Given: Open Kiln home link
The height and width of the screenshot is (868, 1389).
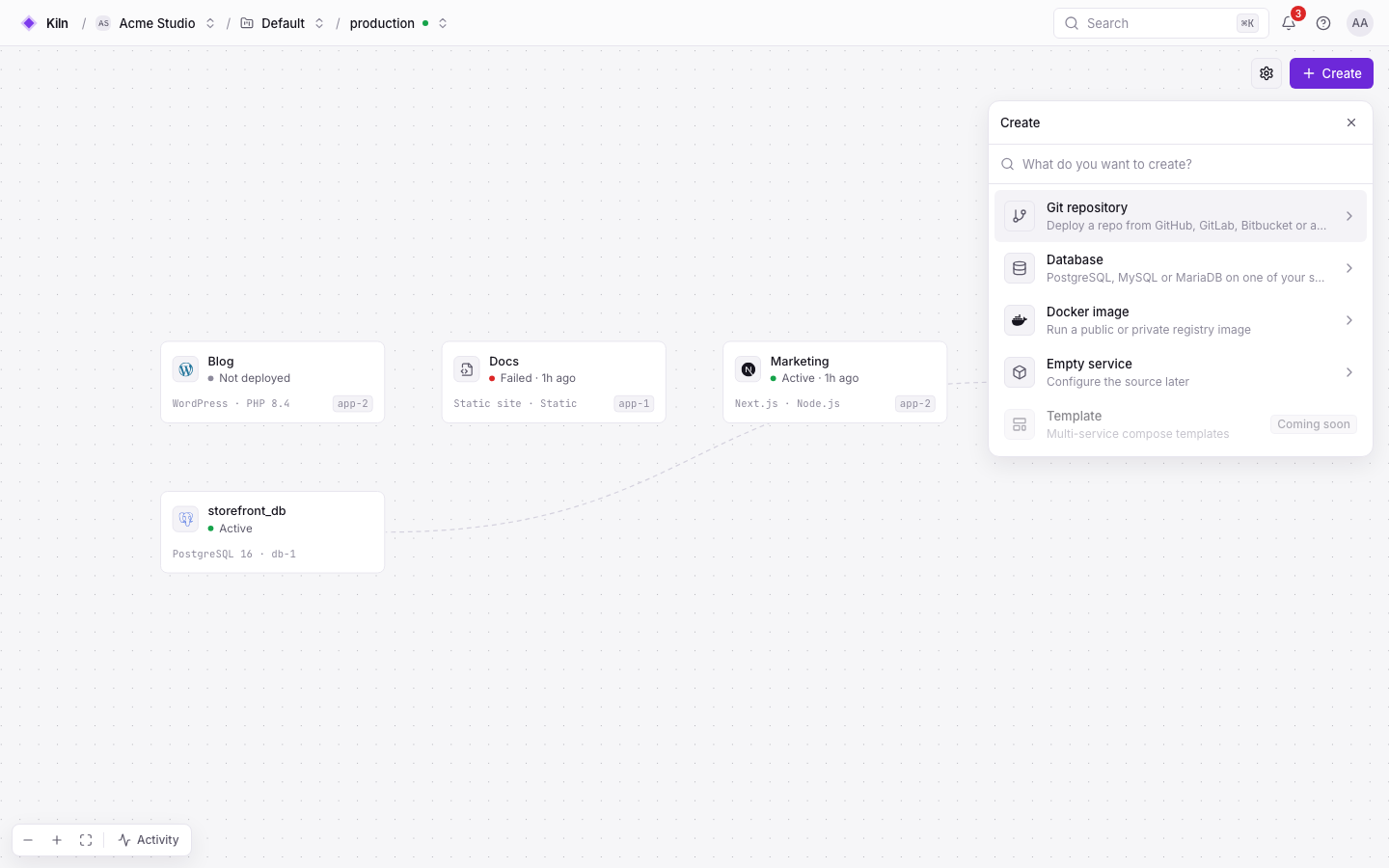Looking at the screenshot, I should pos(45,23).
